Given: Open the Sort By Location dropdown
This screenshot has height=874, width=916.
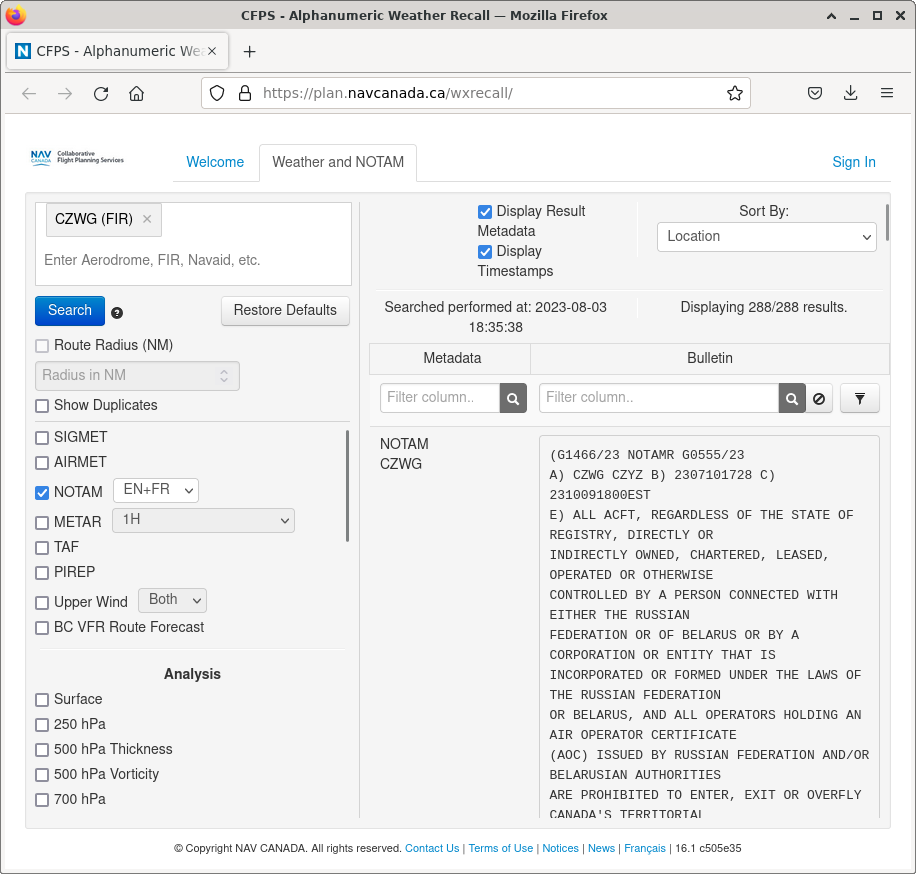Looking at the screenshot, I should pos(766,237).
